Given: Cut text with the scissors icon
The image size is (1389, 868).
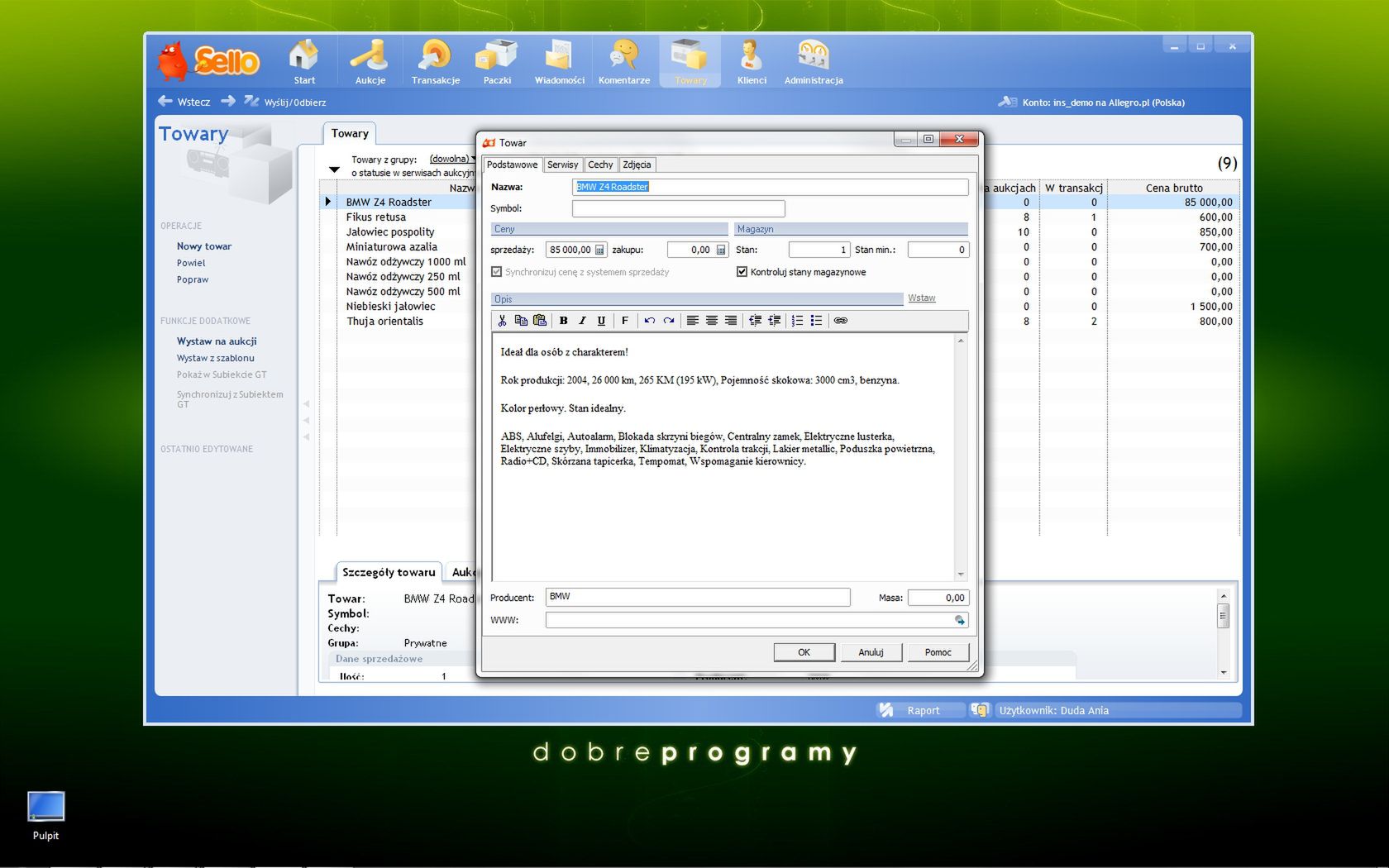Looking at the screenshot, I should tap(502, 321).
